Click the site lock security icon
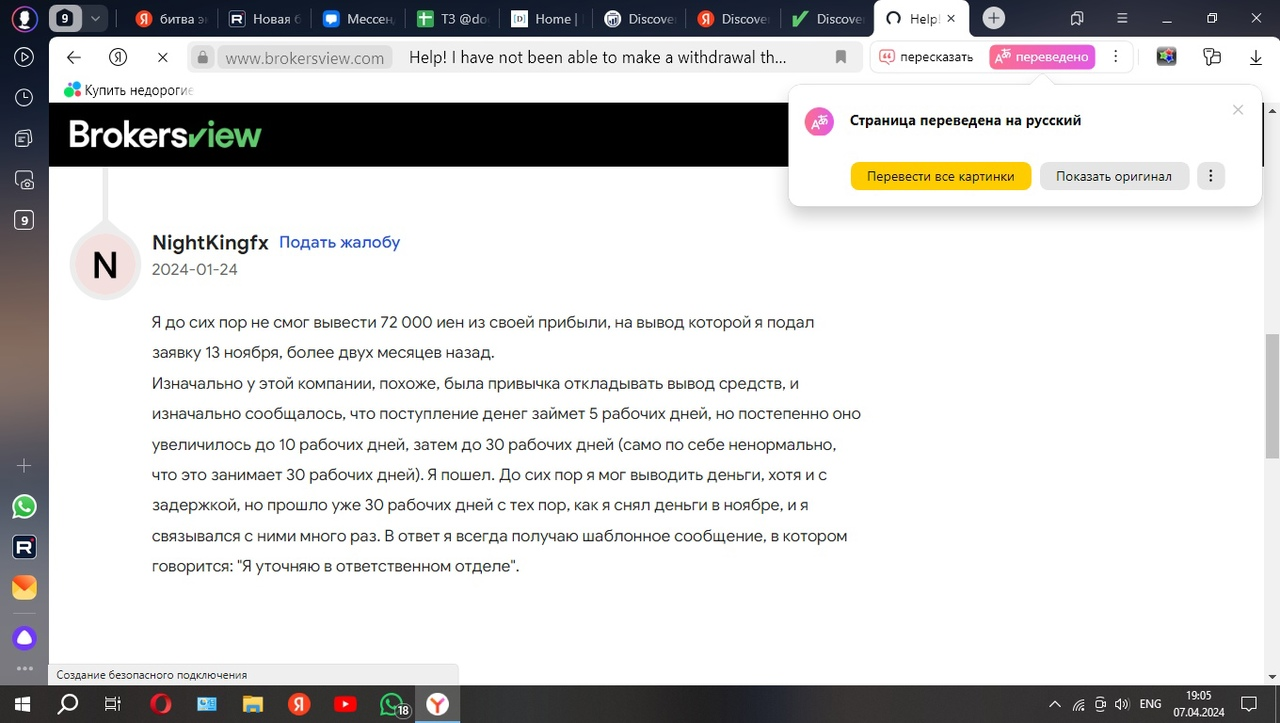Viewport: 1280px width, 723px height. pos(203,57)
